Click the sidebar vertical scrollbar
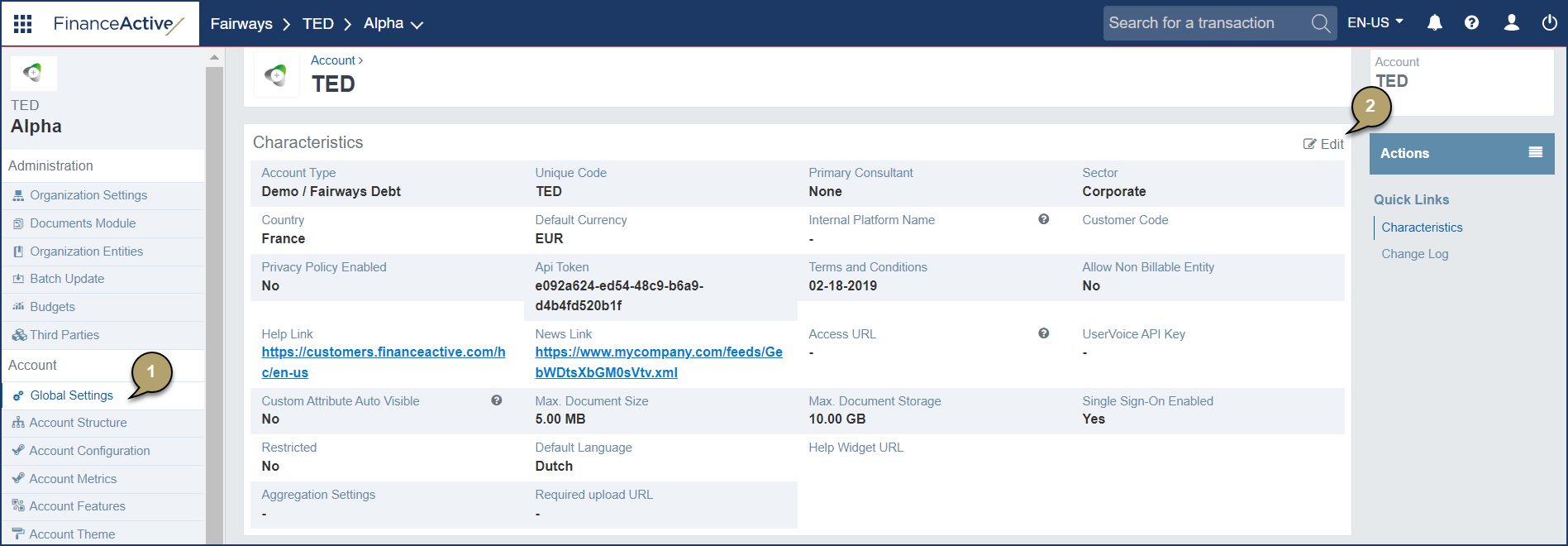The width and height of the screenshot is (1568, 546). (x=214, y=304)
